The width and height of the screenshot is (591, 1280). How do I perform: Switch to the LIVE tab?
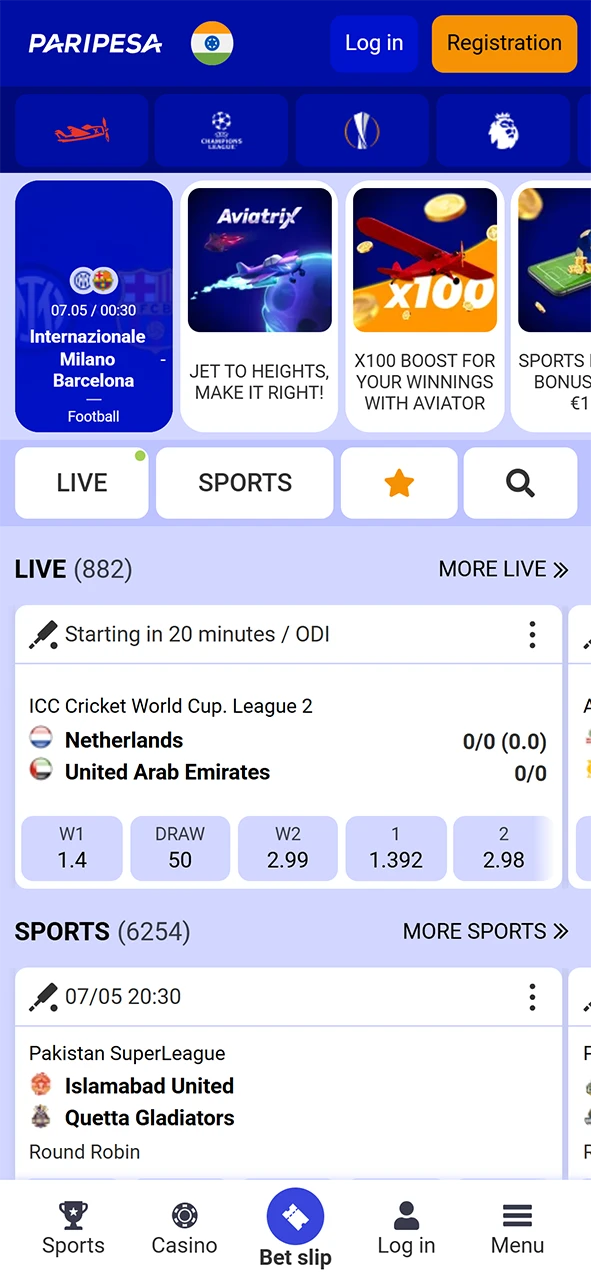(x=81, y=482)
